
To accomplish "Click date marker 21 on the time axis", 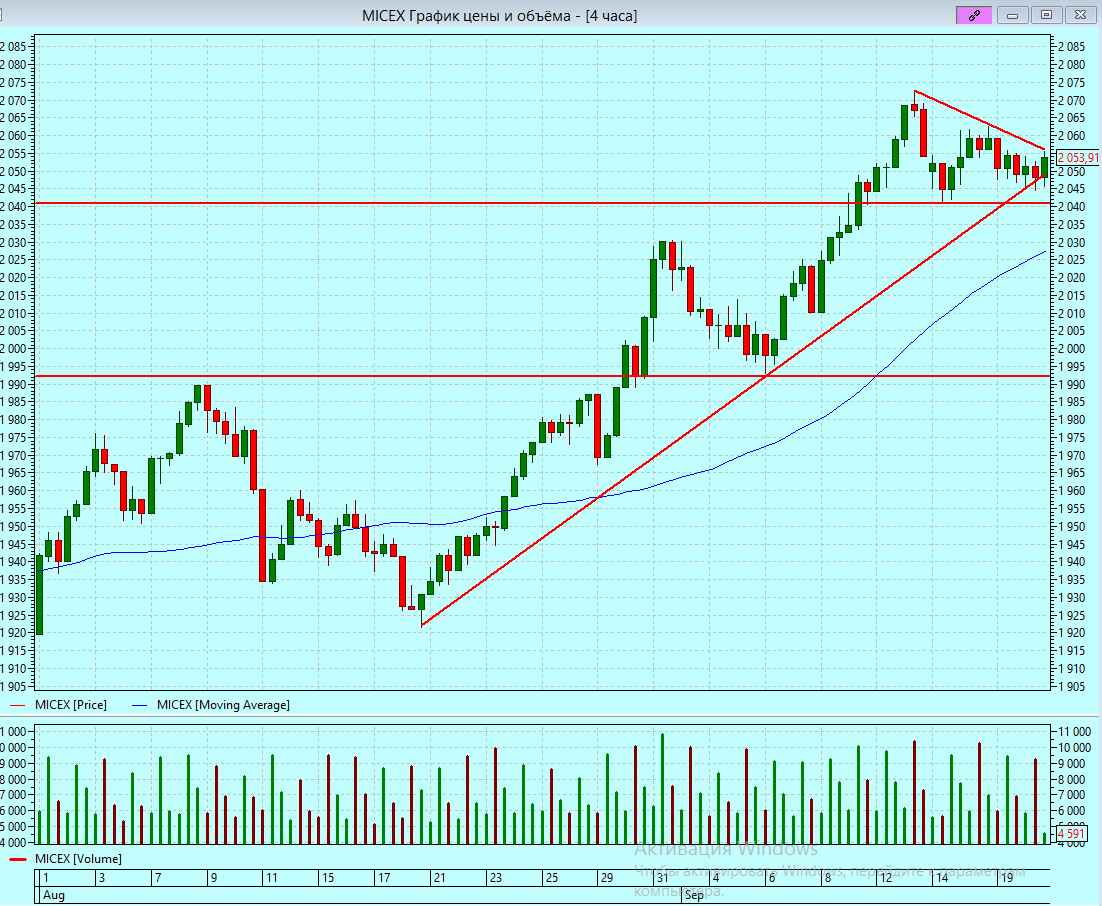I will click(x=439, y=878).
